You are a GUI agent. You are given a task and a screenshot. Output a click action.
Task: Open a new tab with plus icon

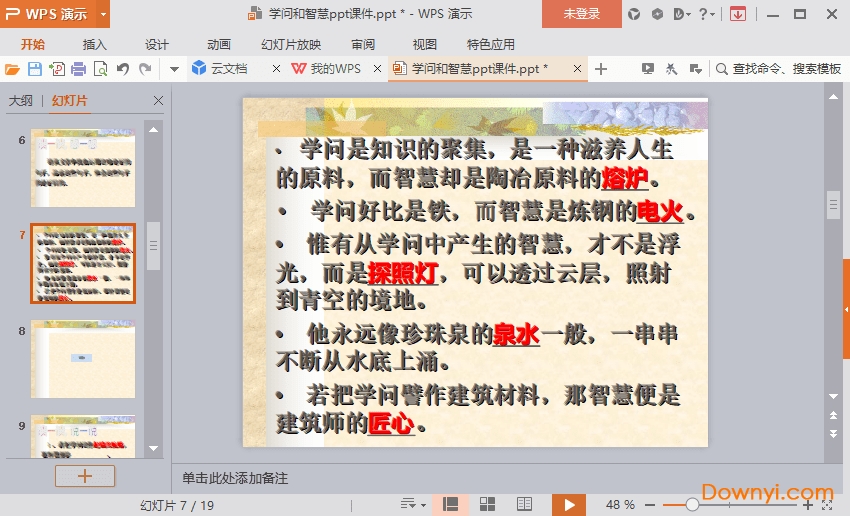[601, 69]
